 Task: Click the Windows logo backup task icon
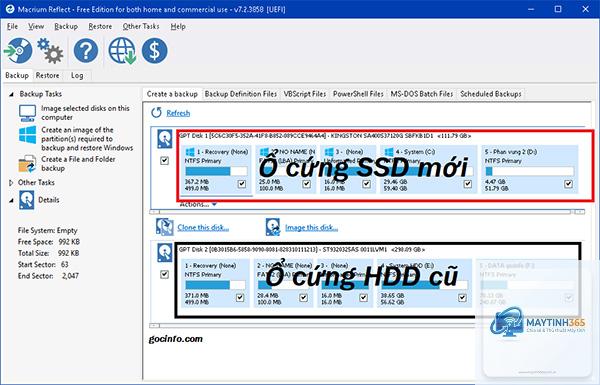click(28, 135)
